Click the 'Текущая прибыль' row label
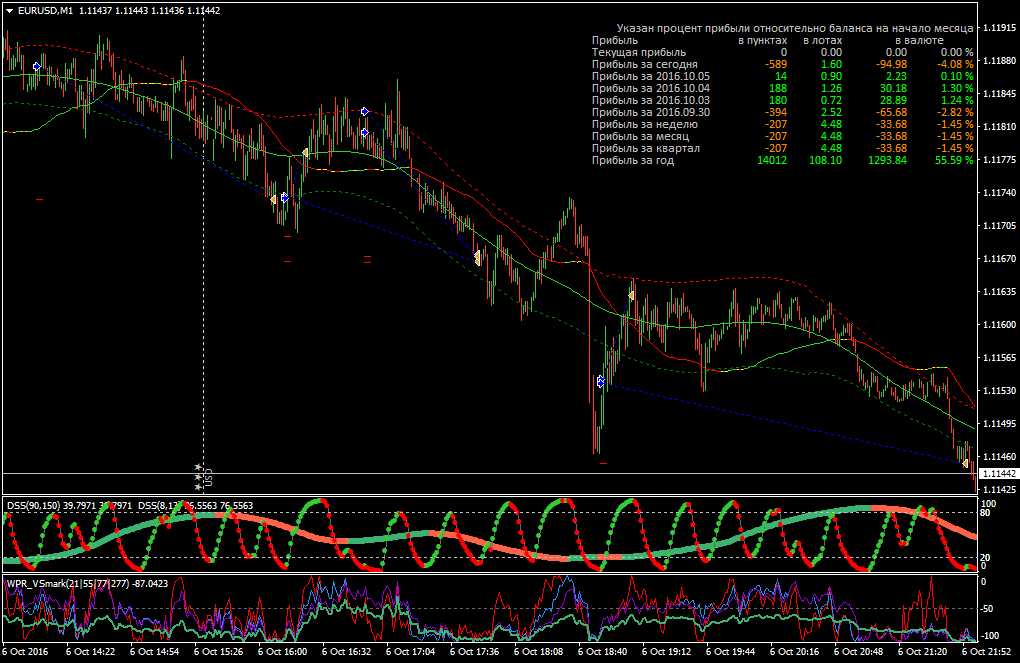 [x=639, y=52]
